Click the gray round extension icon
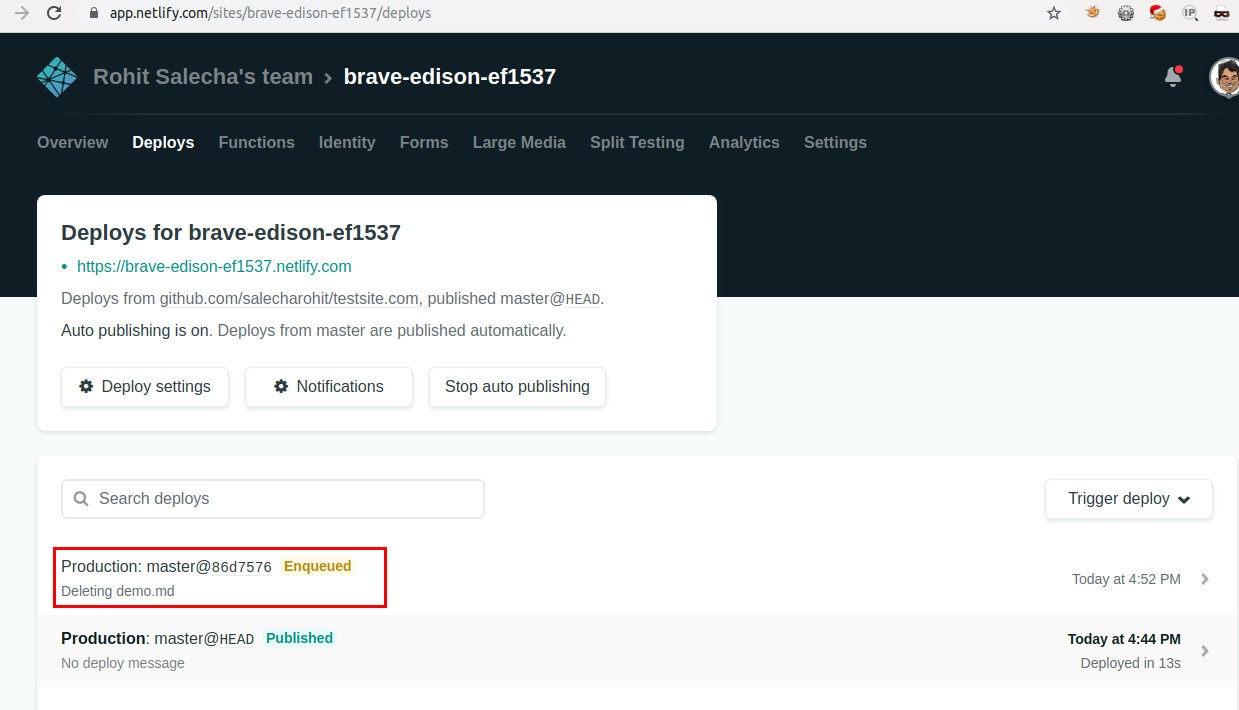The image size is (1239, 710). 1126,14
